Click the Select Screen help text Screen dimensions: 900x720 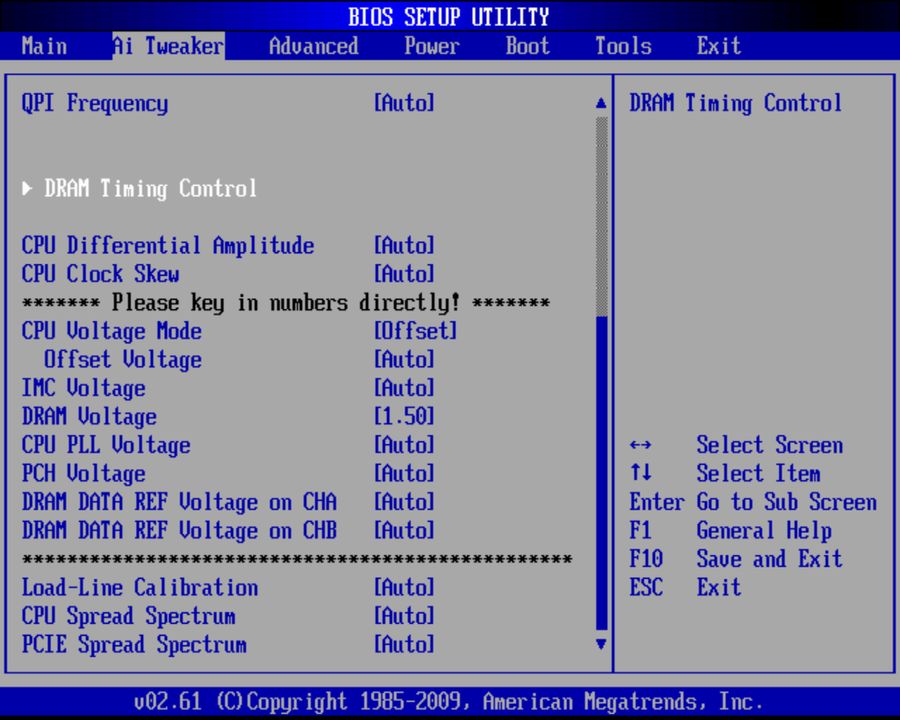click(770, 445)
